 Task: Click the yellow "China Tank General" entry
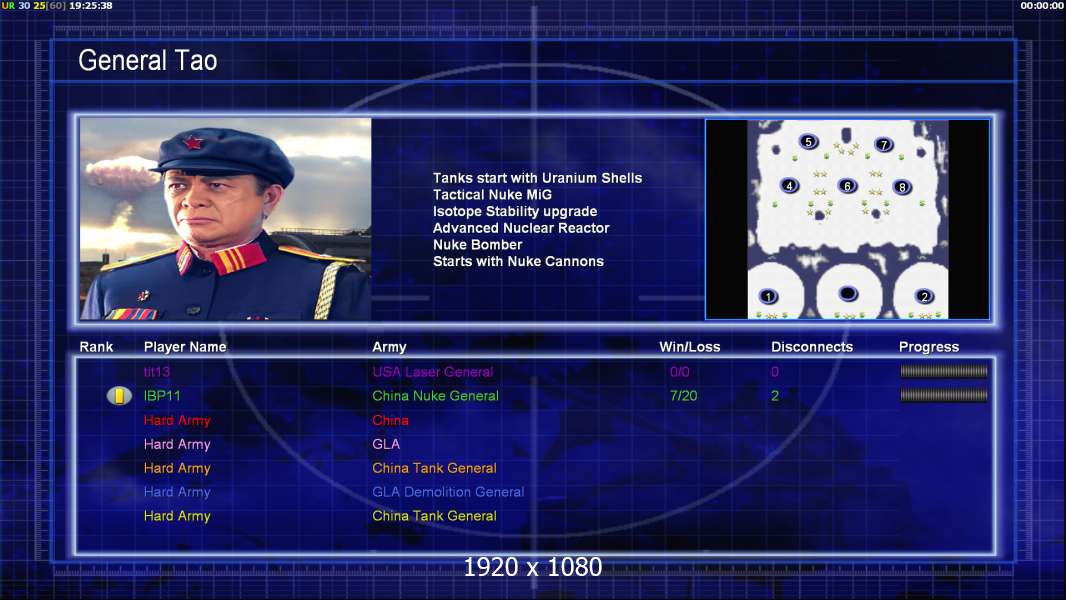pos(434,516)
